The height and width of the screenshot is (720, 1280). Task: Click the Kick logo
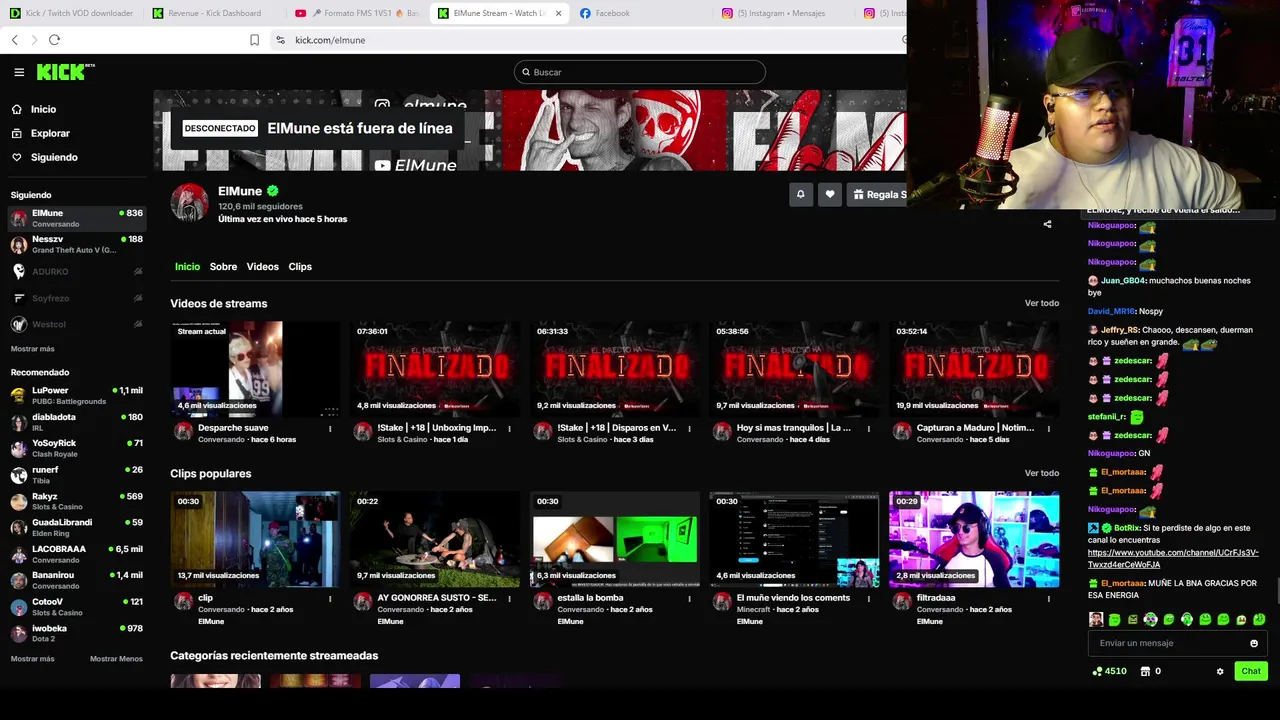pyautogui.click(x=65, y=72)
